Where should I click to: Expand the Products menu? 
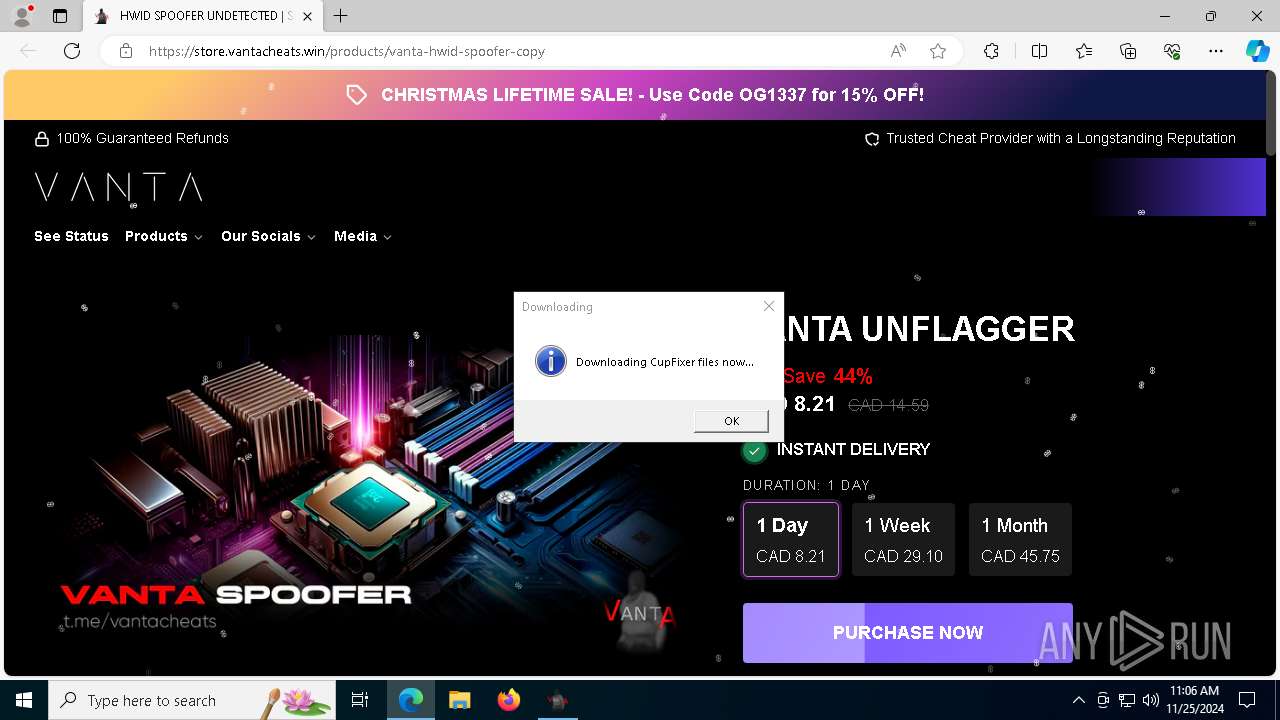pyautogui.click(x=164, y=236)
